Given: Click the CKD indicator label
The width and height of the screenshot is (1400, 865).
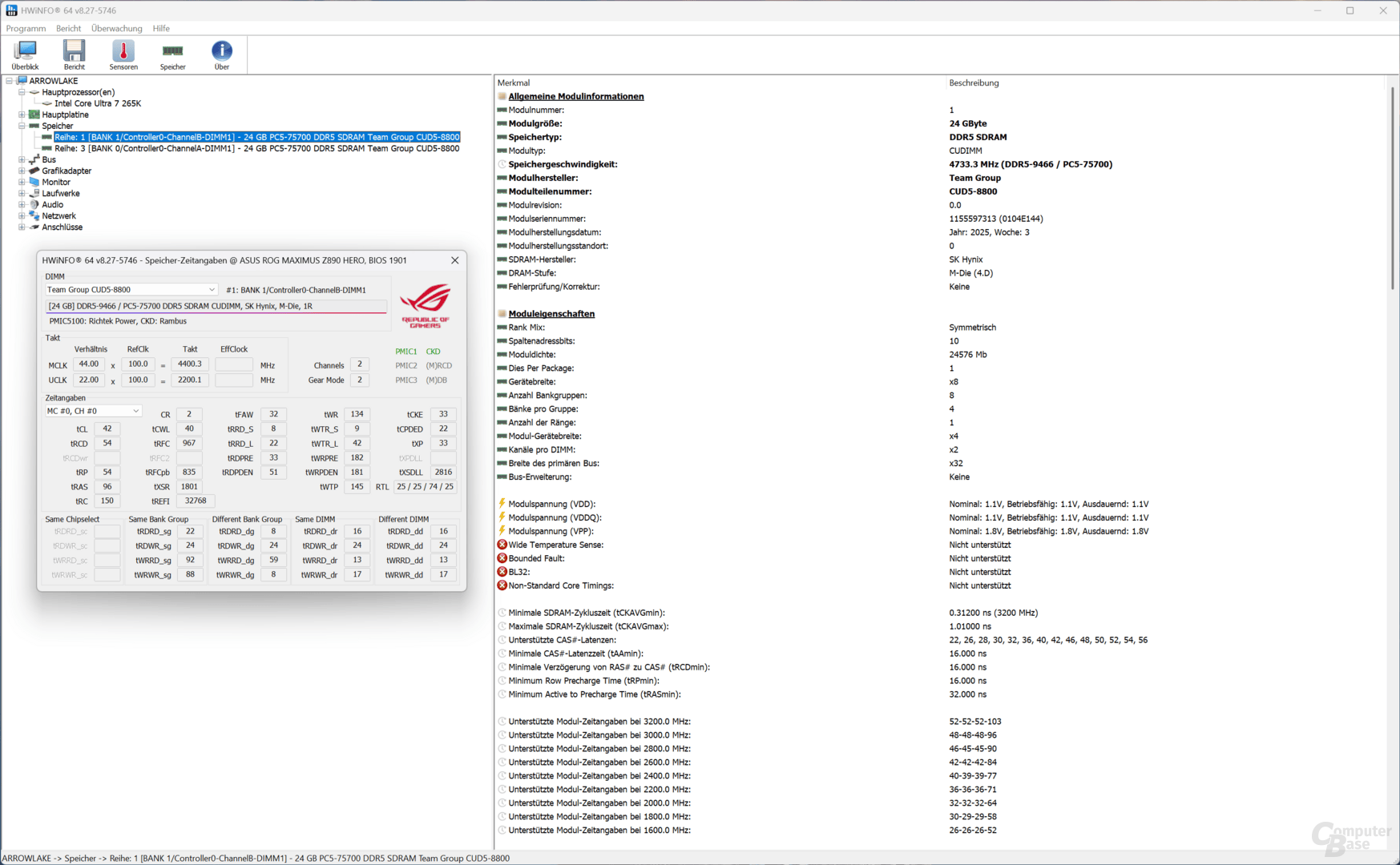Looking at the screenshot, I should [433, 352].
